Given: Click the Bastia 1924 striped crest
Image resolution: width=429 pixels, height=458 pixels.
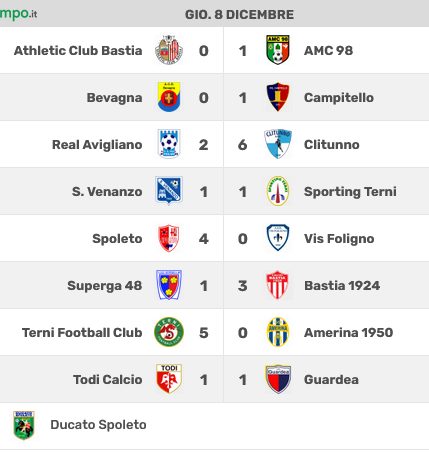Looking at the screenshot, I should (x=278, y=285).
